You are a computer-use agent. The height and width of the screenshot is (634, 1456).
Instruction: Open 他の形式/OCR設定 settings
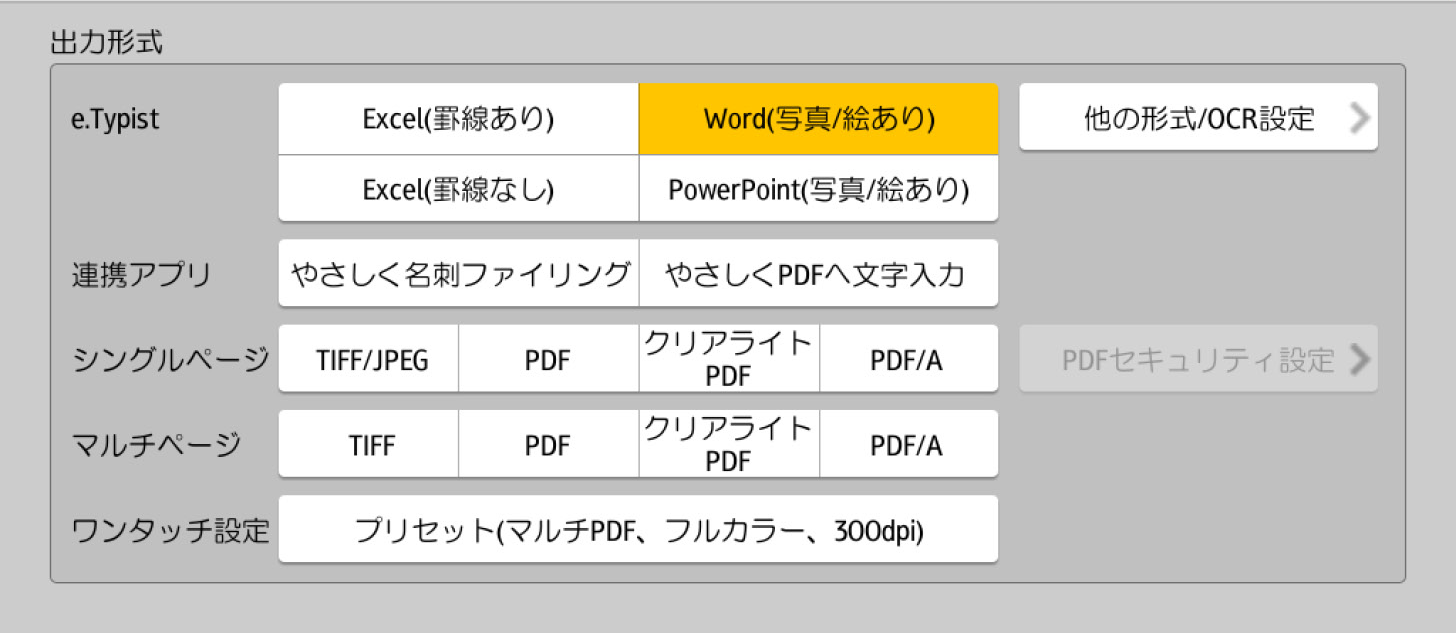(1198, 118)
